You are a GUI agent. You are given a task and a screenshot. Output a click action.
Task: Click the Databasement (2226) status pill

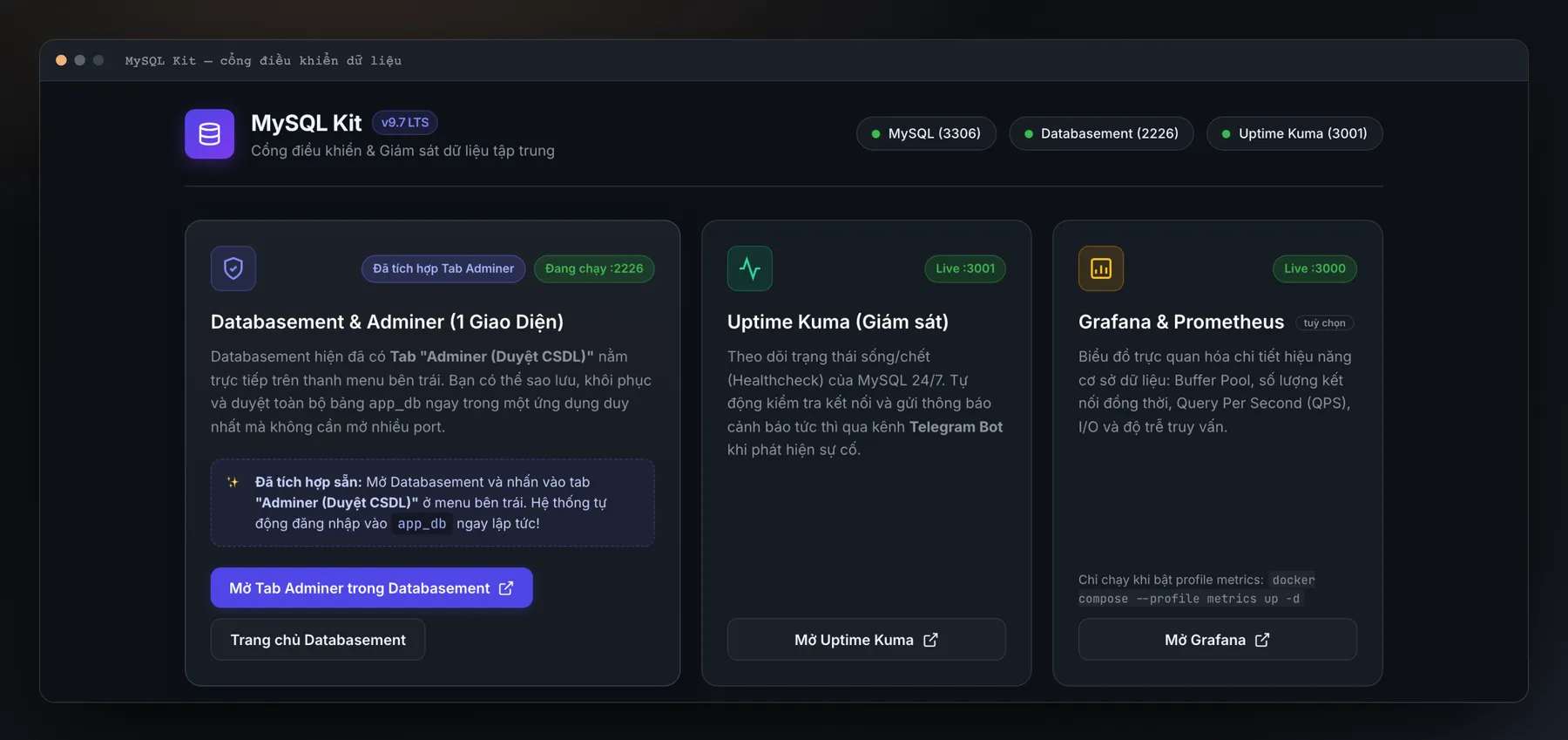(x=1101, y=133)
